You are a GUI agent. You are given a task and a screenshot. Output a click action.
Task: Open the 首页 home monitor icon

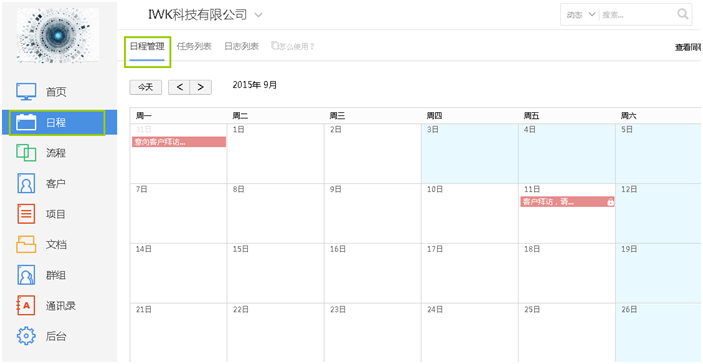pyautogui.click(x=26, y=92)
